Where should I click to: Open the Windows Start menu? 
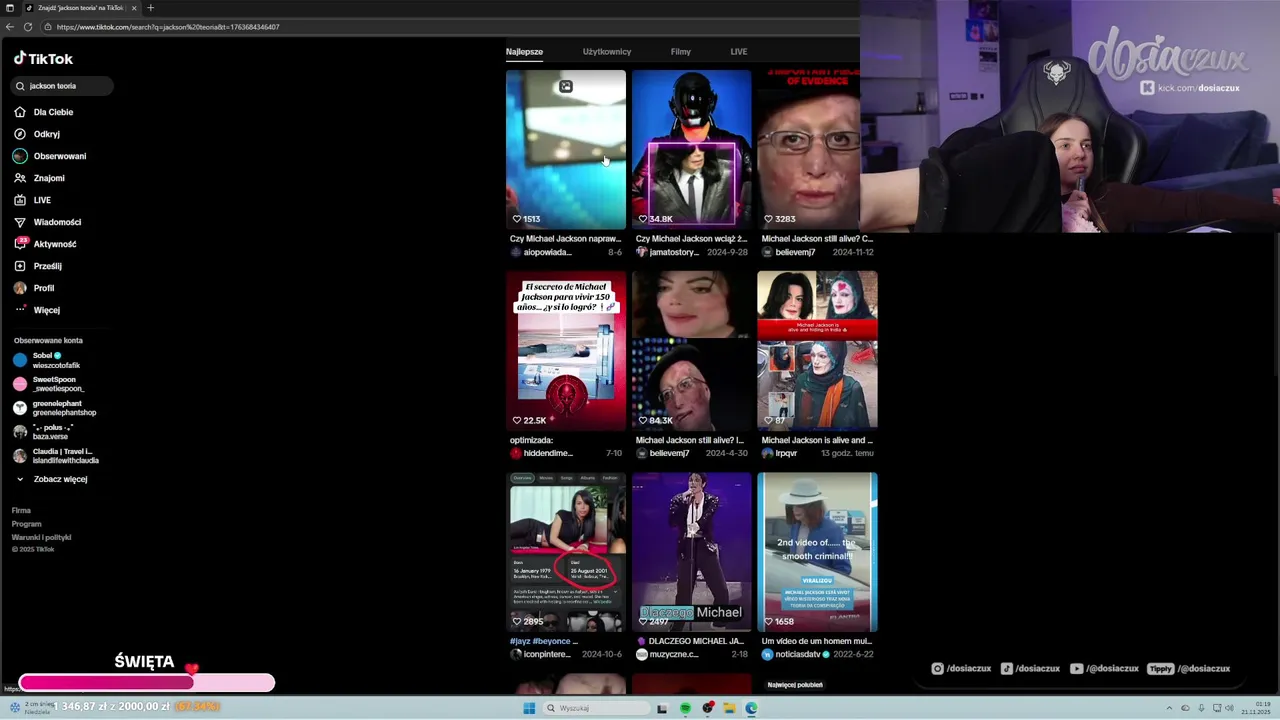(x=529, y=708)
